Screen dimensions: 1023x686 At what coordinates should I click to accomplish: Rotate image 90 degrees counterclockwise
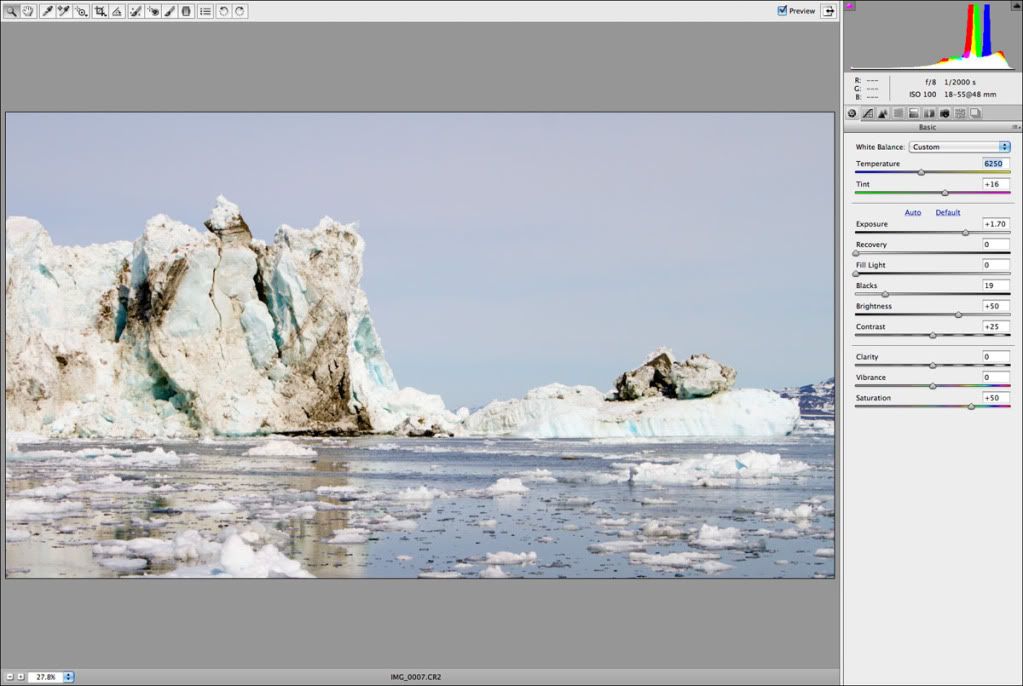pos(223,11)
